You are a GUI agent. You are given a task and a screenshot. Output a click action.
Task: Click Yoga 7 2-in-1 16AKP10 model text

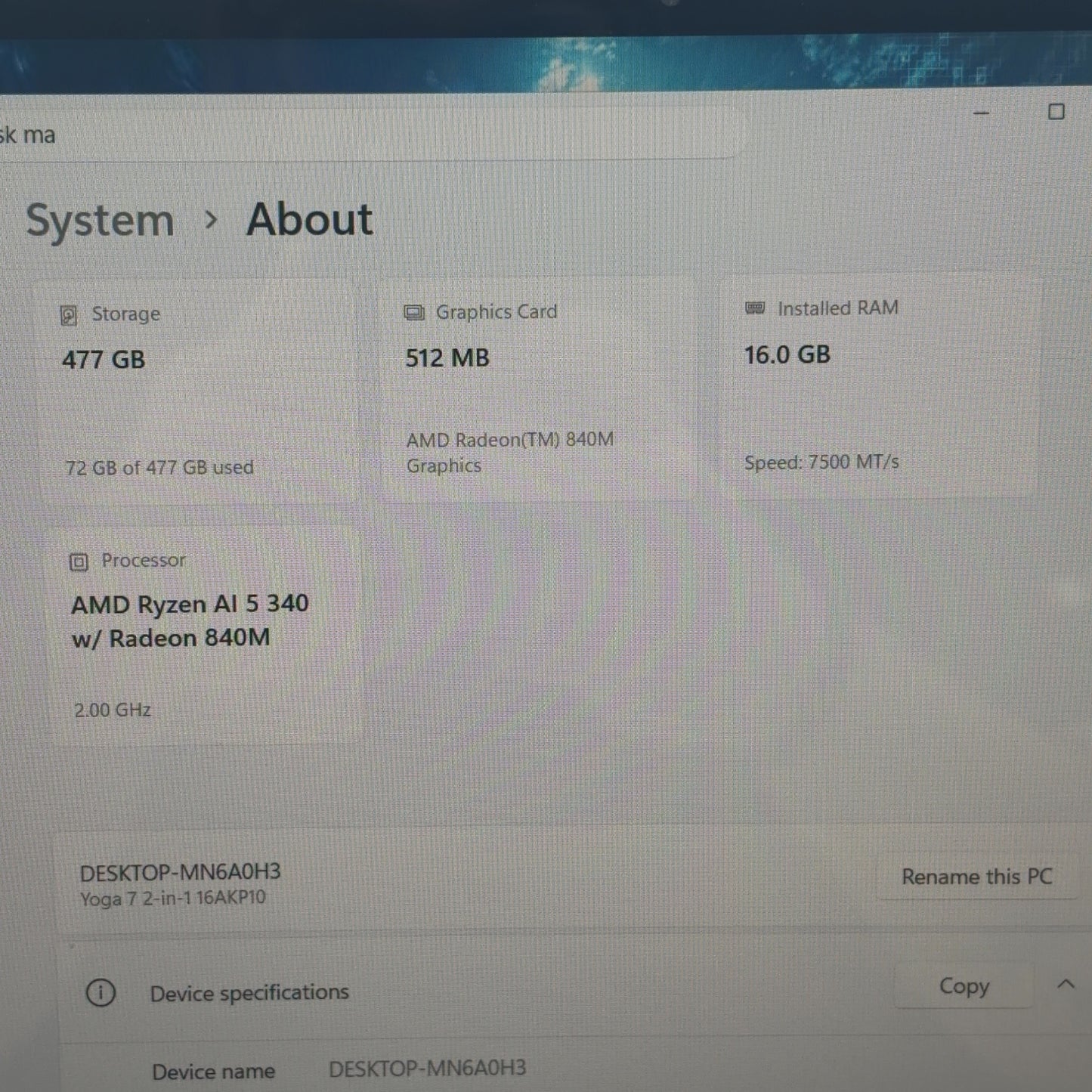tap(173, 899)
